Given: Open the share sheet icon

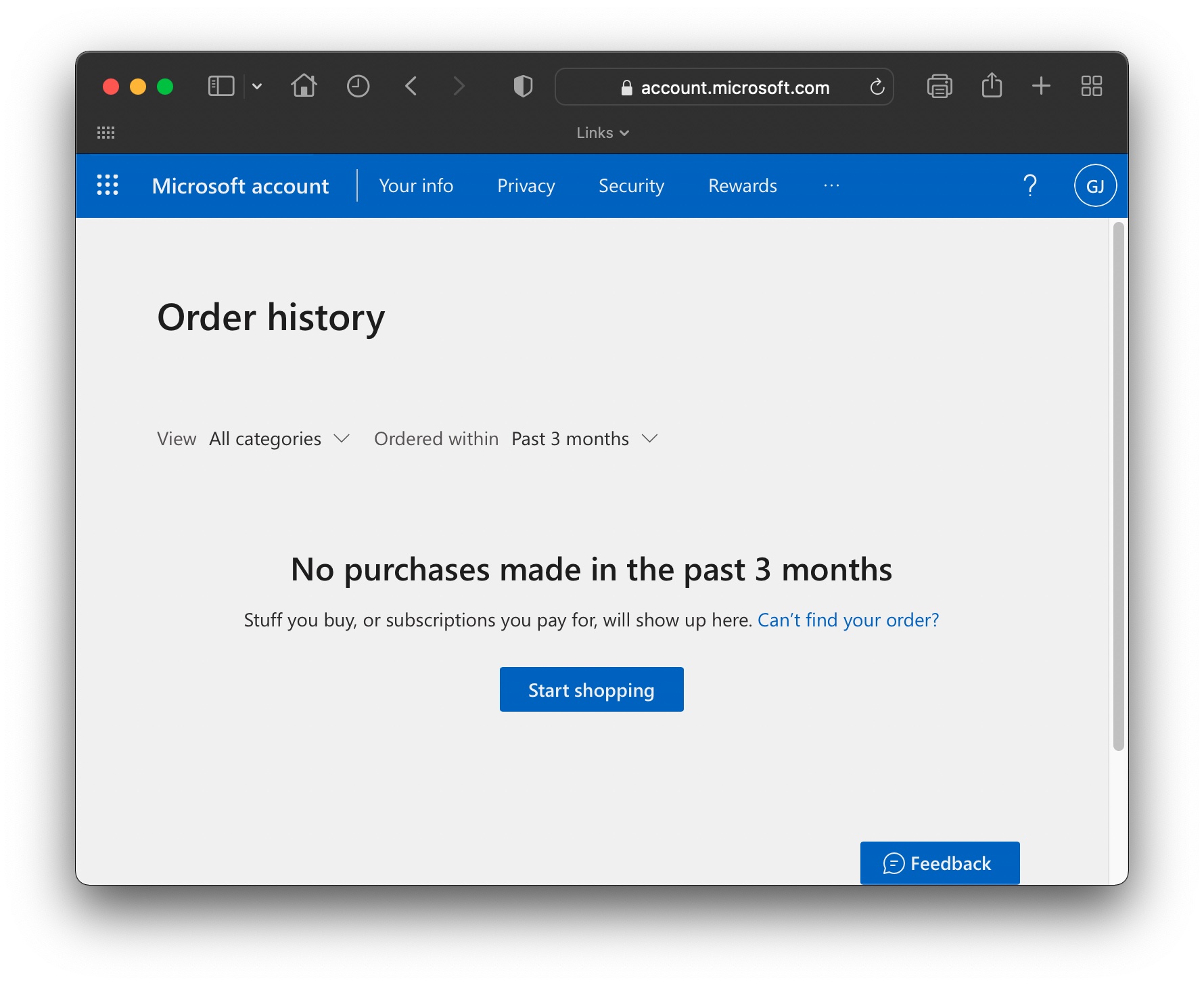Looking at the screenshot, I should pyautogui.click(x=991, y=86).
